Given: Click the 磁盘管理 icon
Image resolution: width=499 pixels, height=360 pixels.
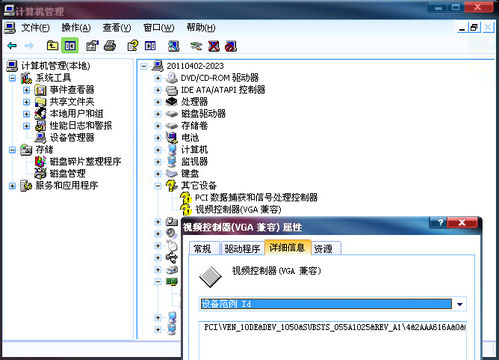Looking at the screenshot, I should point(40,174).
